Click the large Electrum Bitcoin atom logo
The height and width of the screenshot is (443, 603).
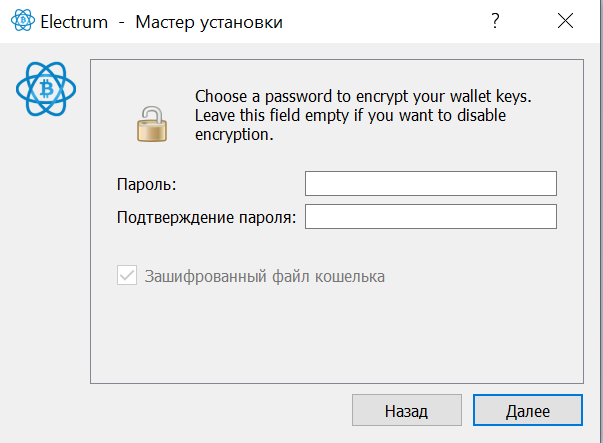coord(46,89)
